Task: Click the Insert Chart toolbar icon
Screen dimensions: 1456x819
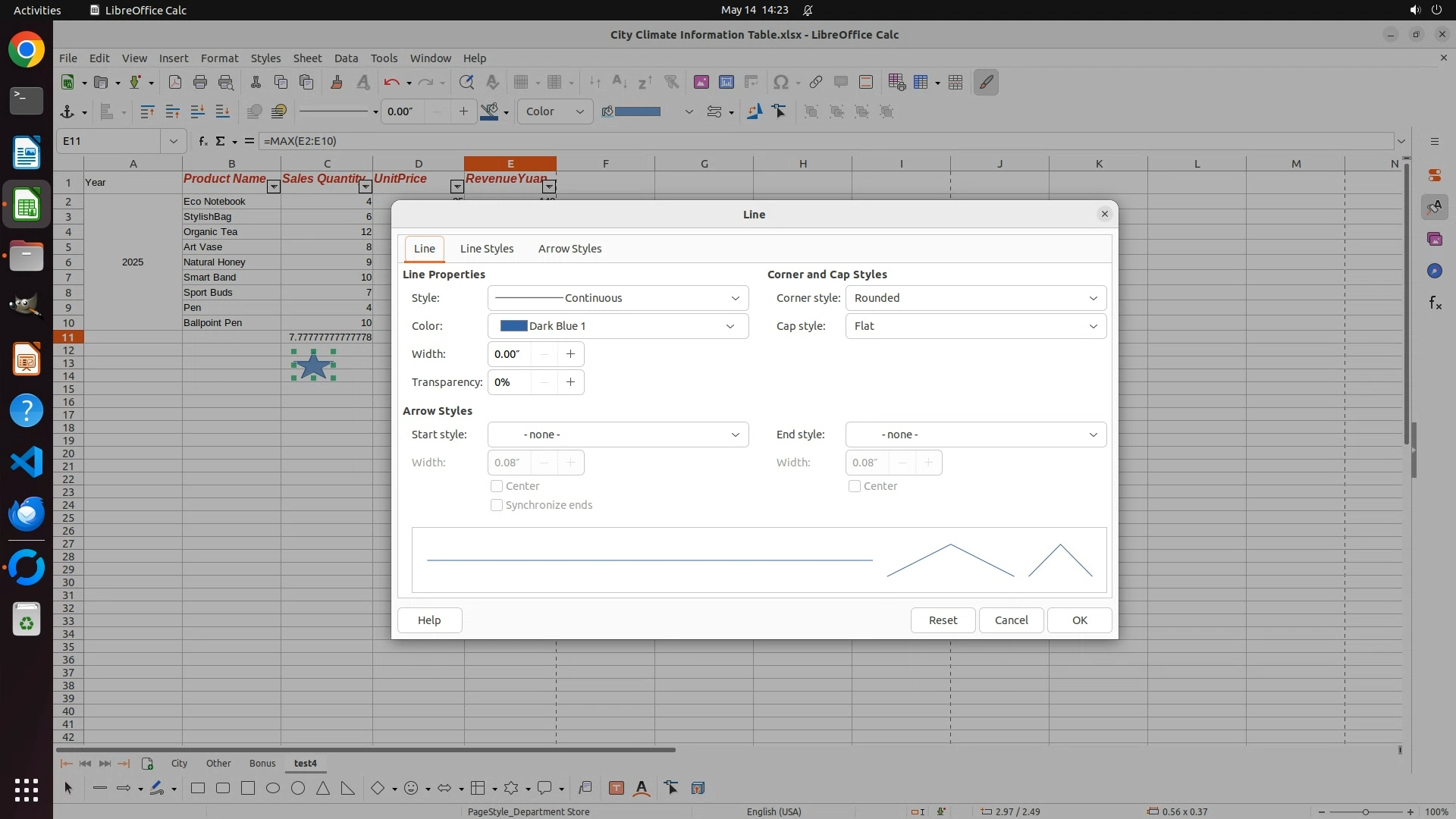Action: pyautogui.click(x=726, y=83)
